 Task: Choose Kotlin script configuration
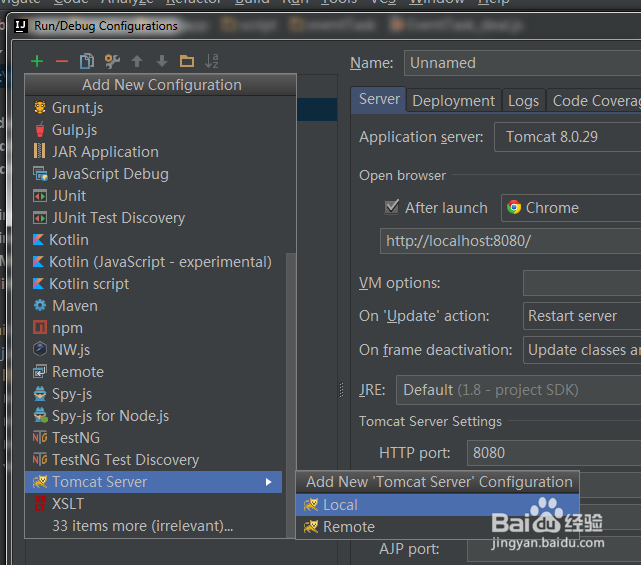pos(155,284)
